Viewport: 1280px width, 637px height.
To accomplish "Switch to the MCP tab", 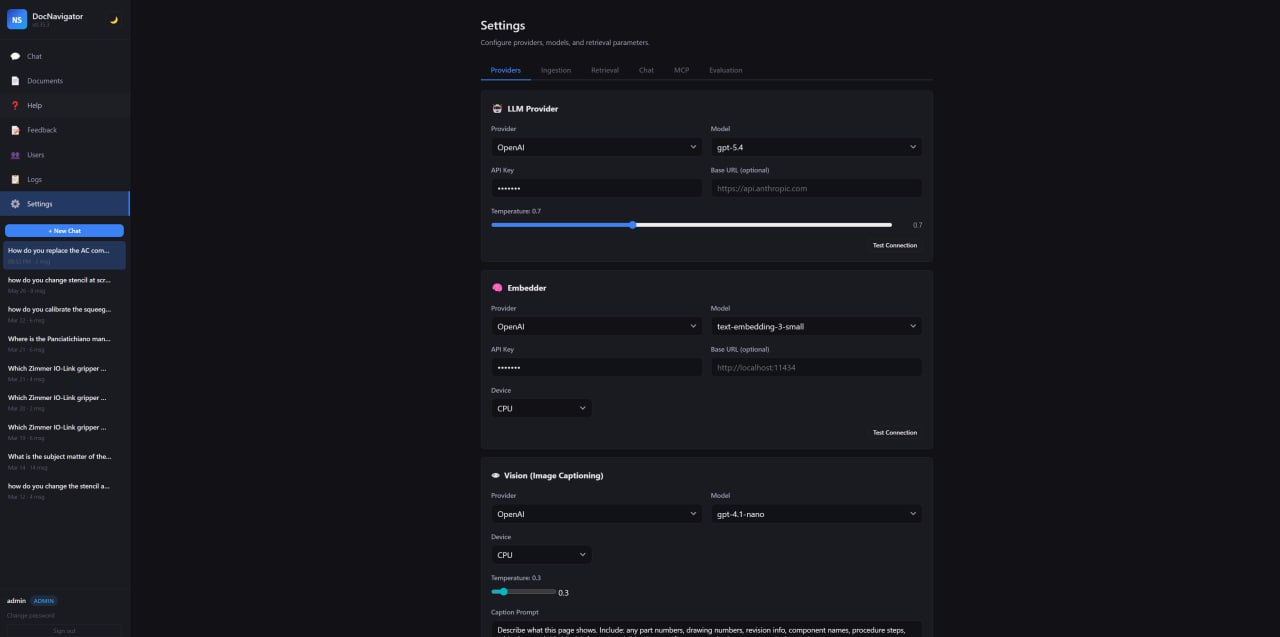I will [681, 70].
